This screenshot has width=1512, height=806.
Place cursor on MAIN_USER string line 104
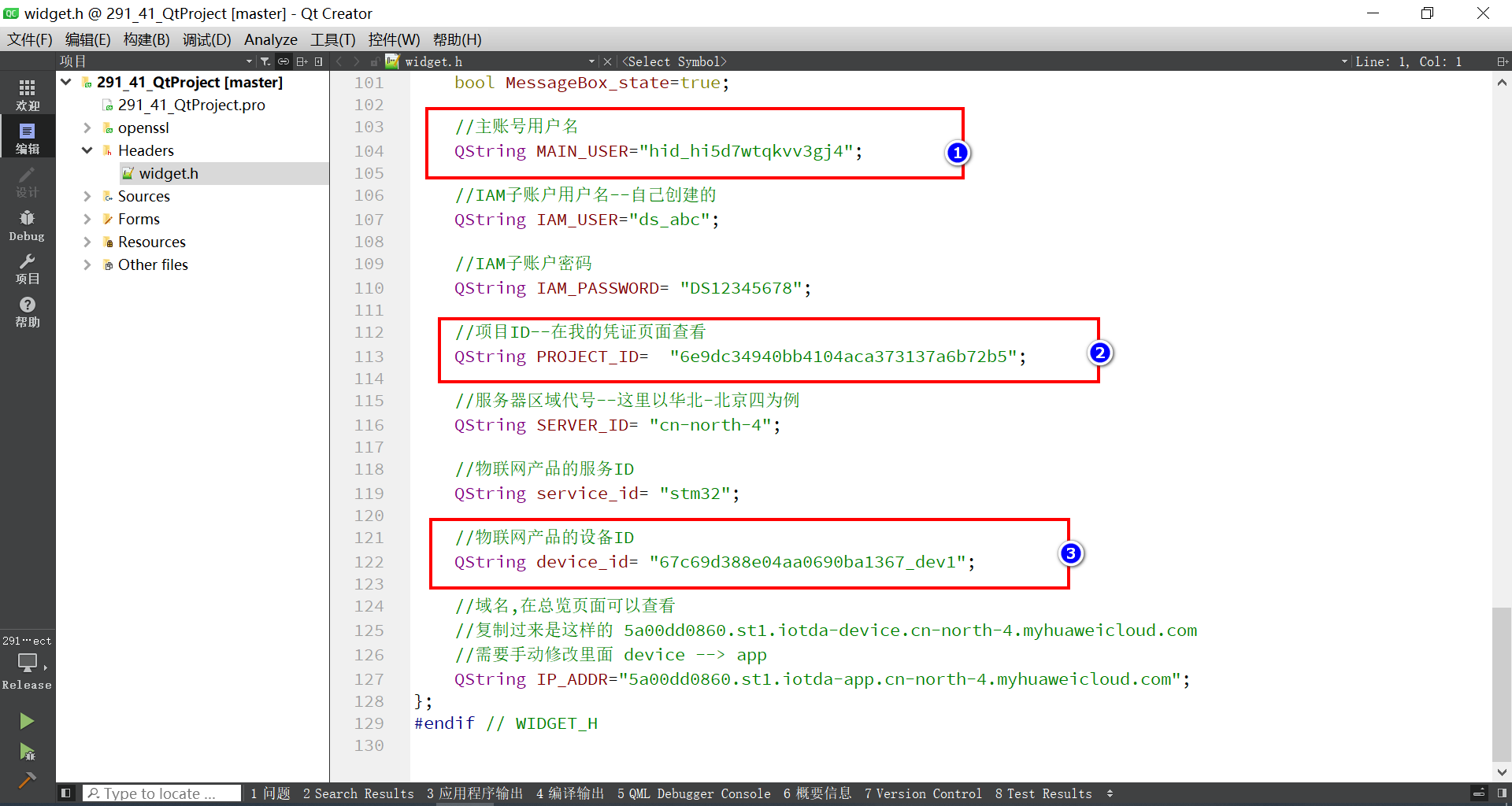coord(658,151)
